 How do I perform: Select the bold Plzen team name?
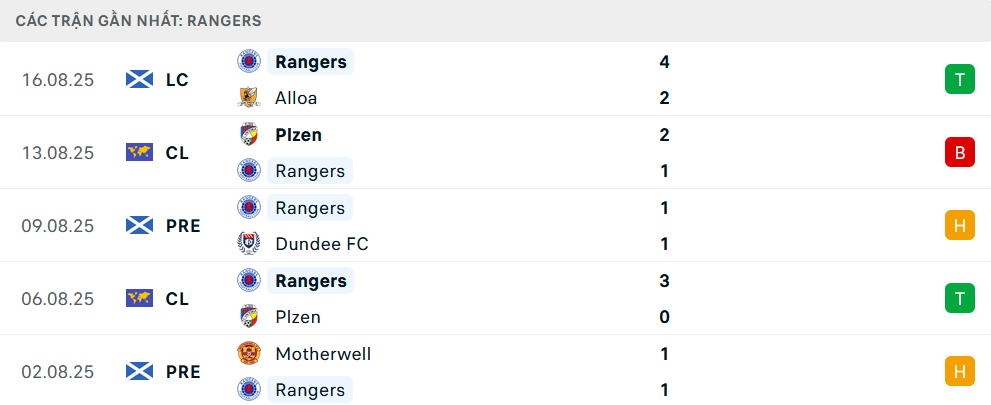pyautogui.click(x=298, y=134)
